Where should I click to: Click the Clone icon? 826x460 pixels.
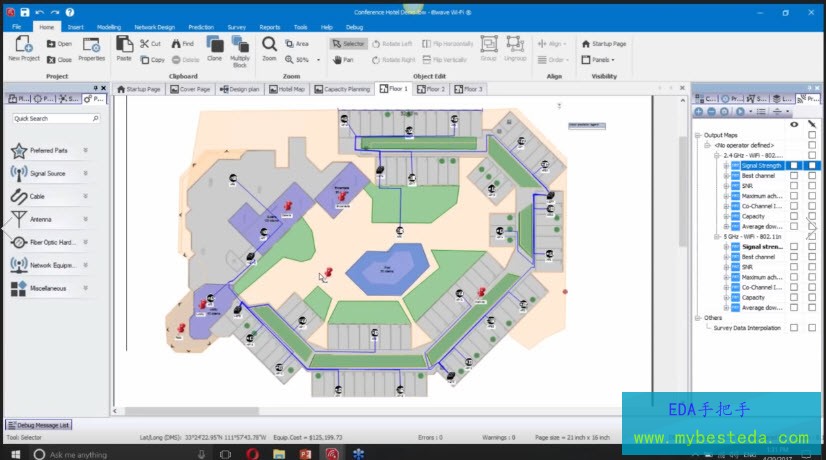214,46
